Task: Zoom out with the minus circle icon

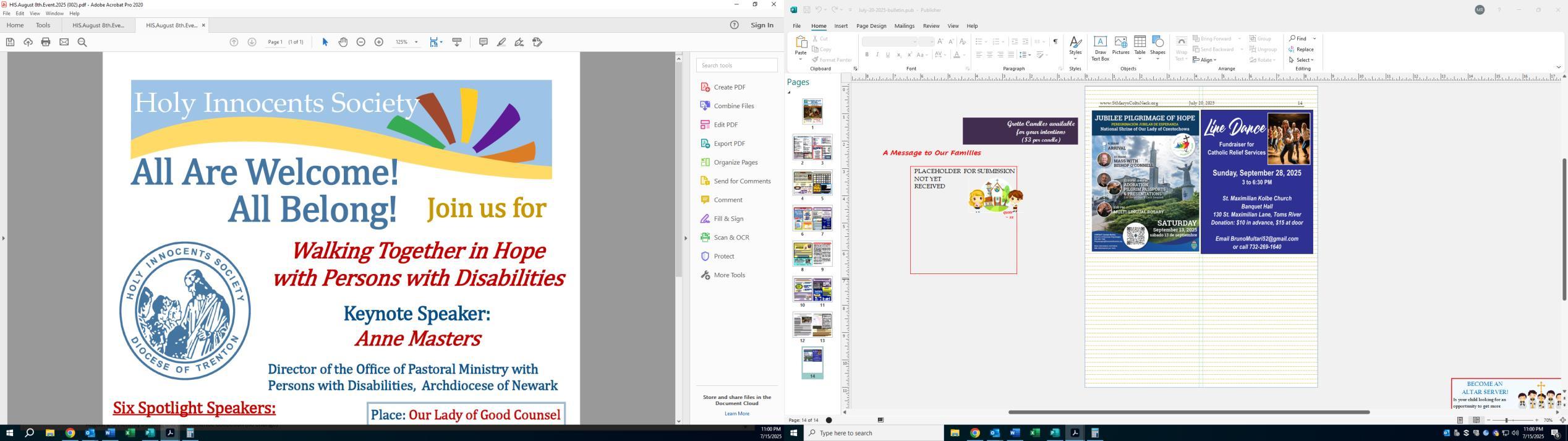Action: pyautogui.click(x=361, y=42)
